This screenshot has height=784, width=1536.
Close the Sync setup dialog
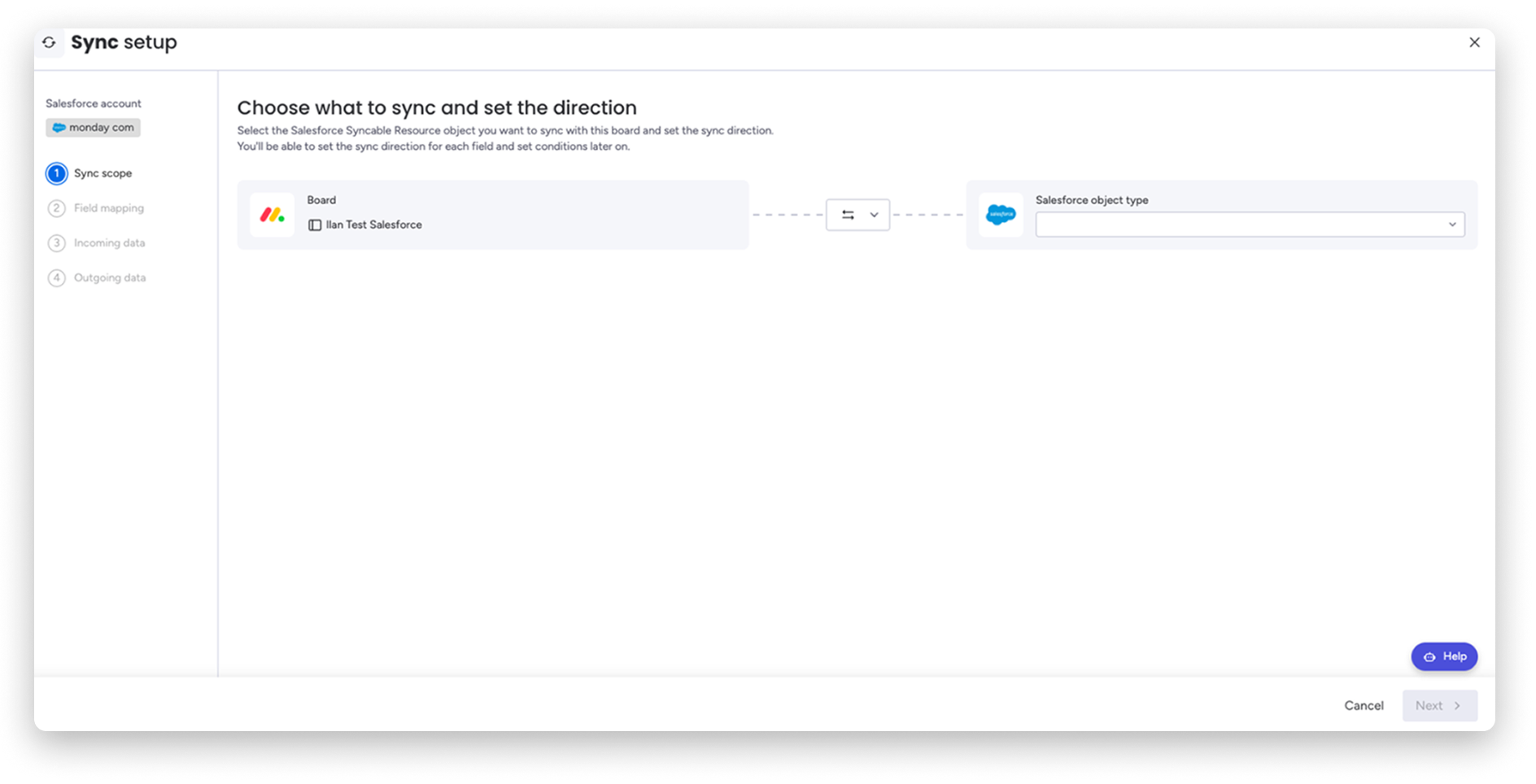(x=1474, y=42)
